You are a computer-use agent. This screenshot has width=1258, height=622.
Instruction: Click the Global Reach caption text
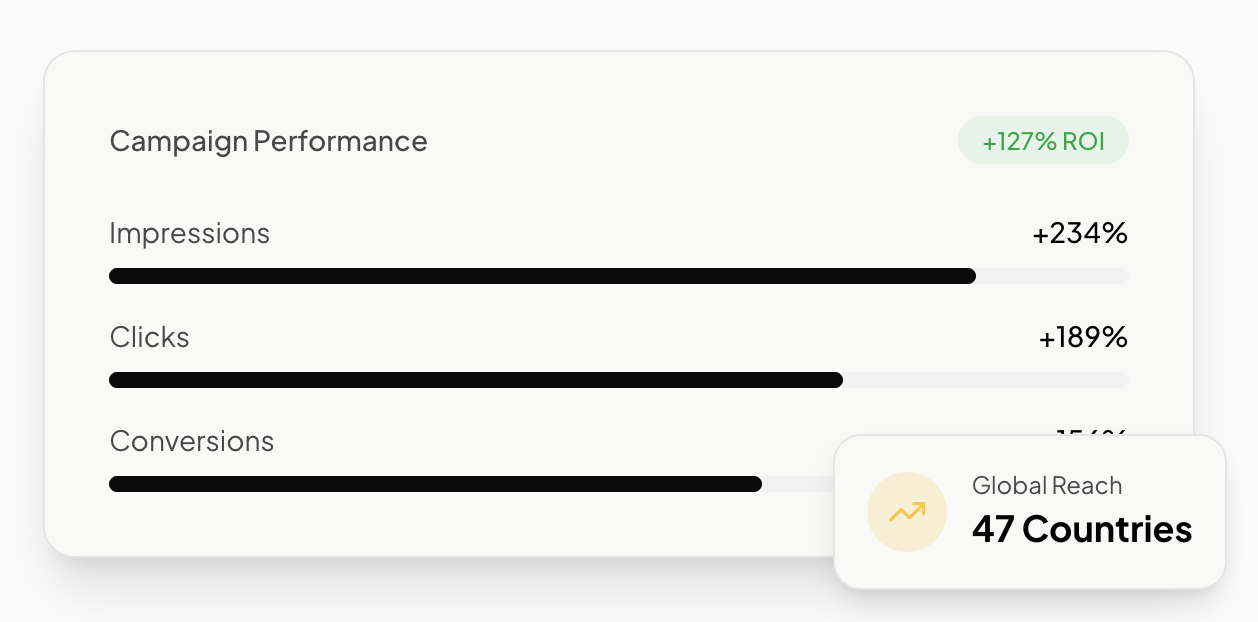pos(1047,486)
